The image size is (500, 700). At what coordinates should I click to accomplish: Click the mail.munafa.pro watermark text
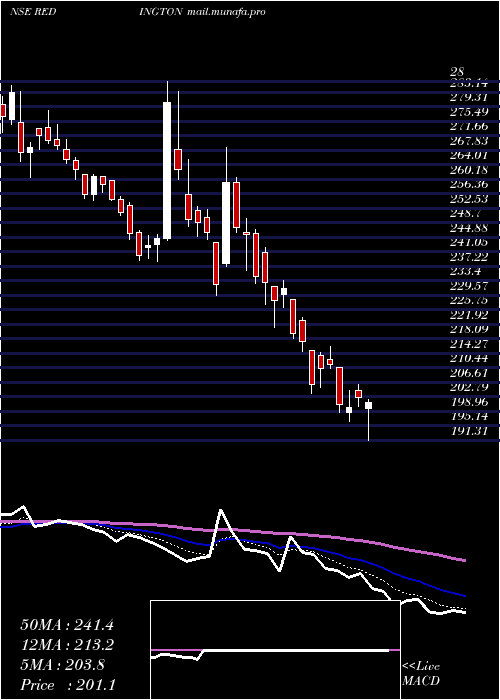pos(225,12)
